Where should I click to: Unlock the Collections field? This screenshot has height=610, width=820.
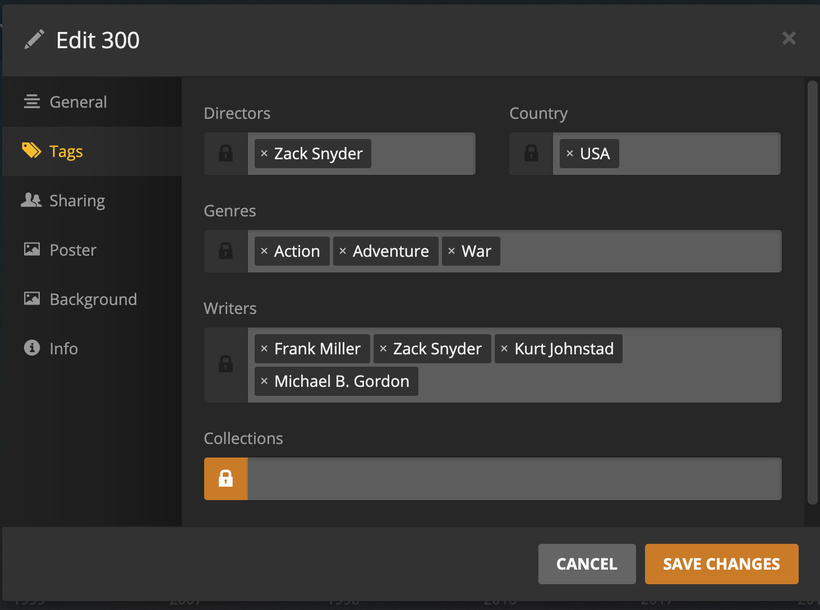point(226,479)
